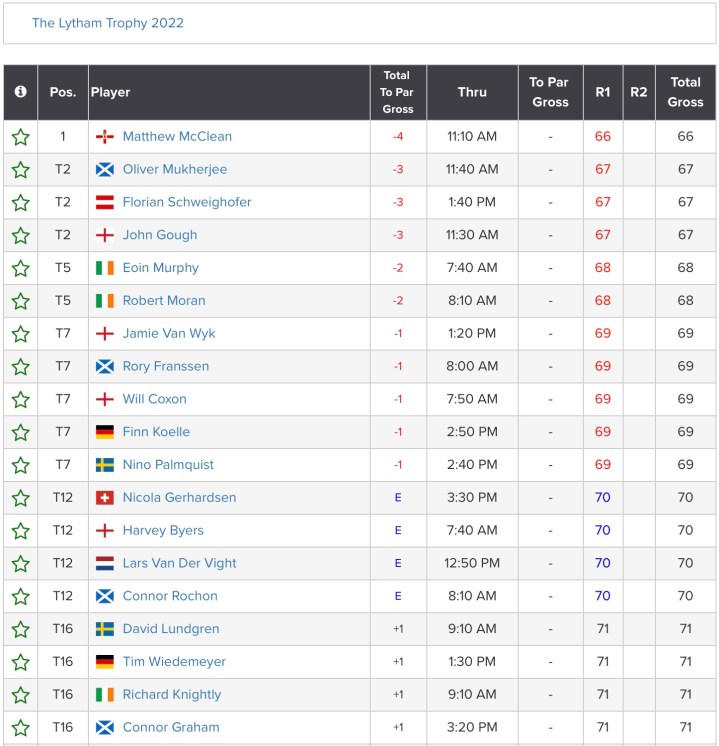Click the Total Gross column header
The width and height of the screenshot is (719, 746).
click(x=685, y=92)
